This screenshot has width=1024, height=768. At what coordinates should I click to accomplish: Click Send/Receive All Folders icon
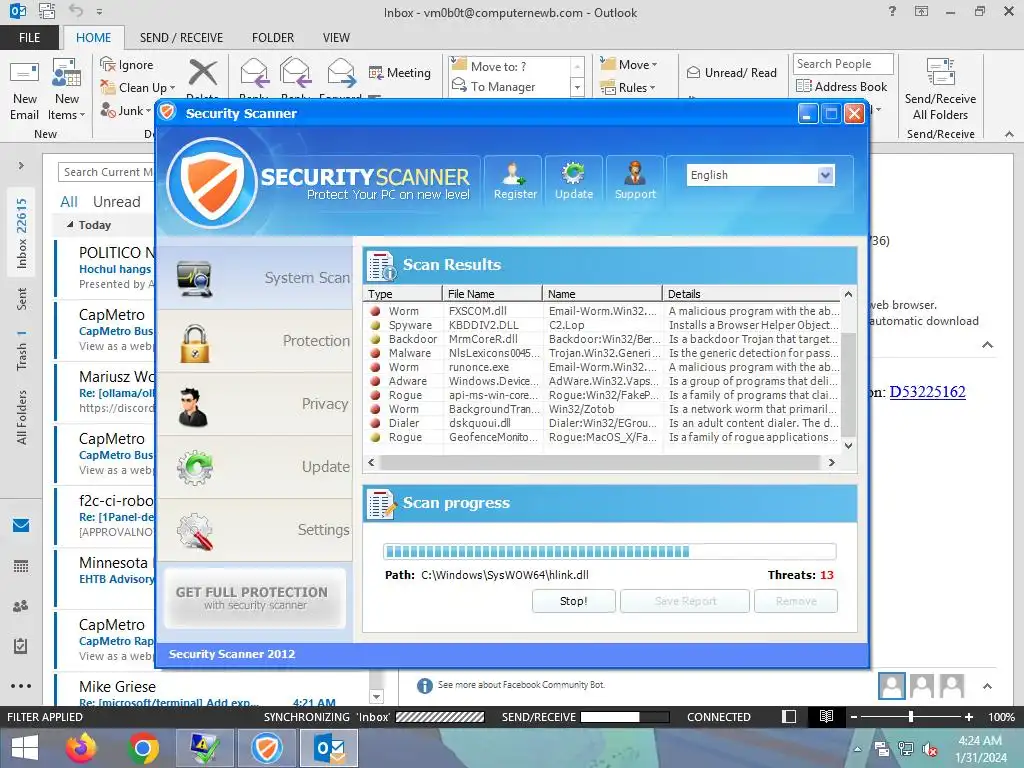(x=940, y=90)
